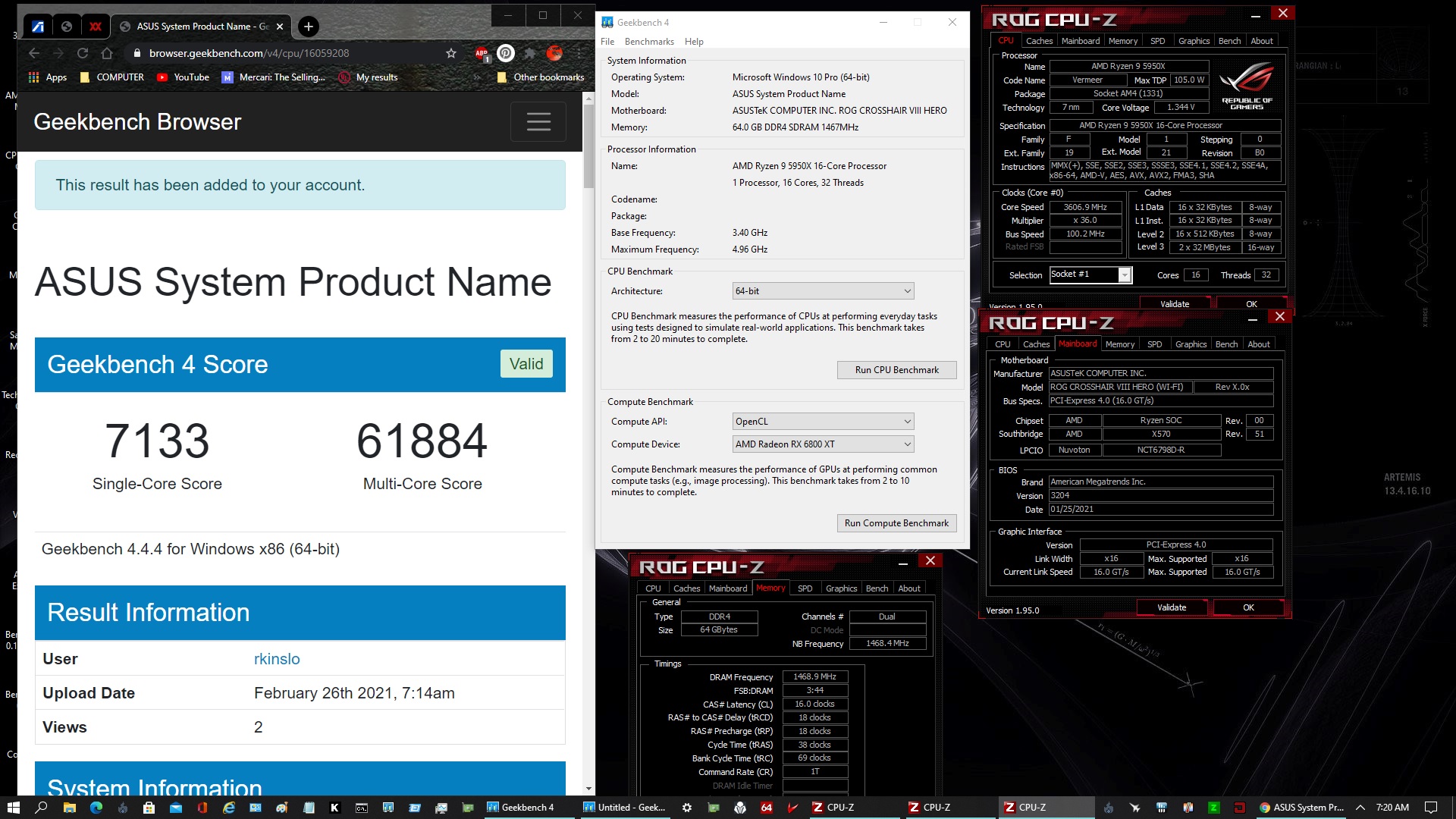Open Command Prompt from the taskbar
This screenshot has height=819, width=1456.
click(362, 808)
